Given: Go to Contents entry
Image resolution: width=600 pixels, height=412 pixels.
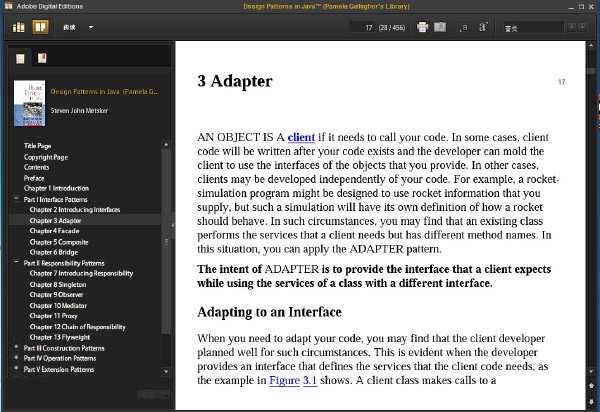Looking at the screenshot, I should click(36, 167).
